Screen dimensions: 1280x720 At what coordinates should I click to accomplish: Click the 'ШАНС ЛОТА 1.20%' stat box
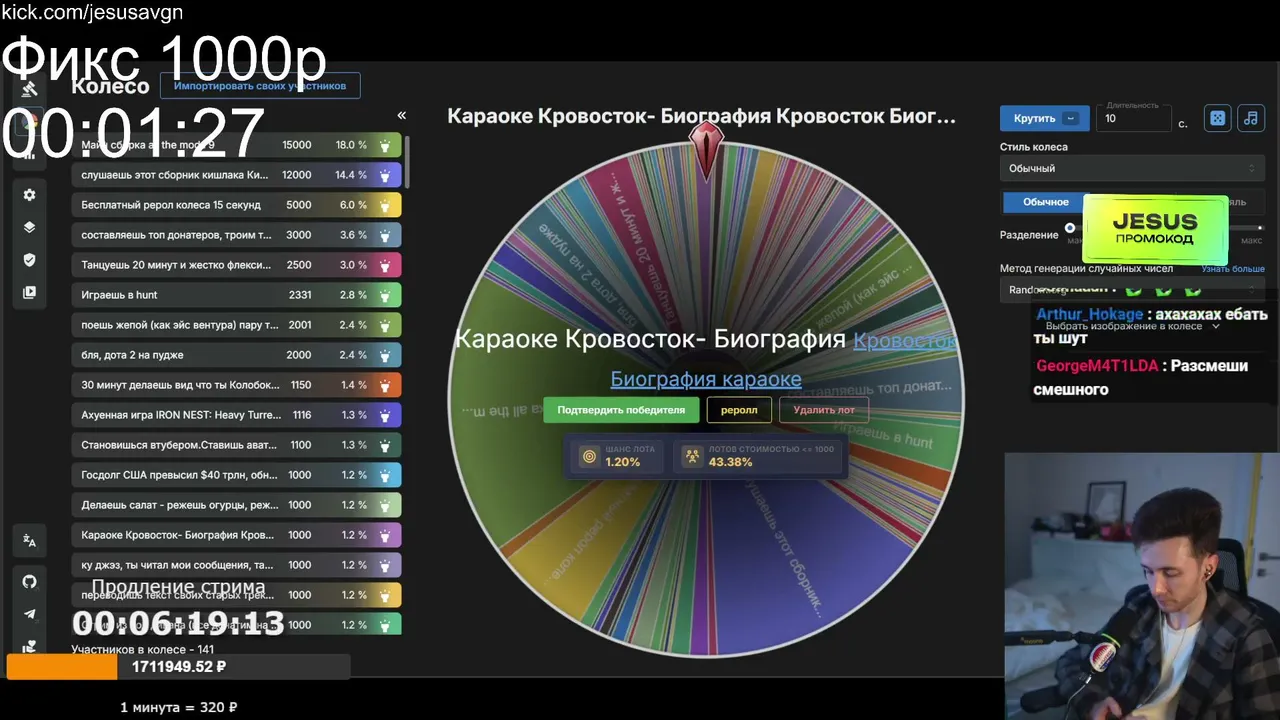pyautogui.click(x=616, y=456)
